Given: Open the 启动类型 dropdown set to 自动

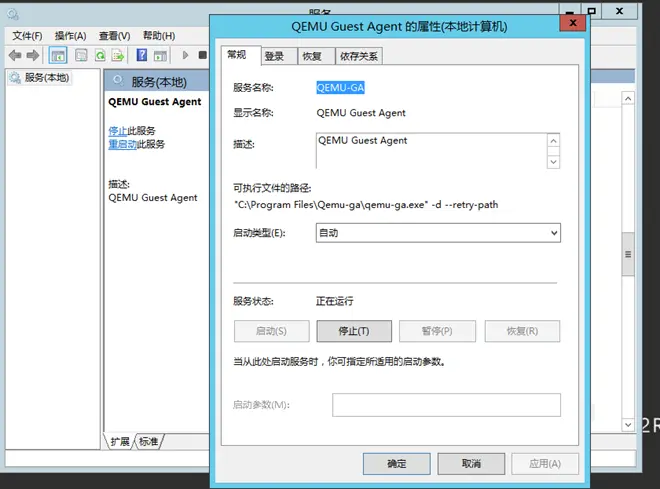Looking at the screenshot, I should pos(438,233).
